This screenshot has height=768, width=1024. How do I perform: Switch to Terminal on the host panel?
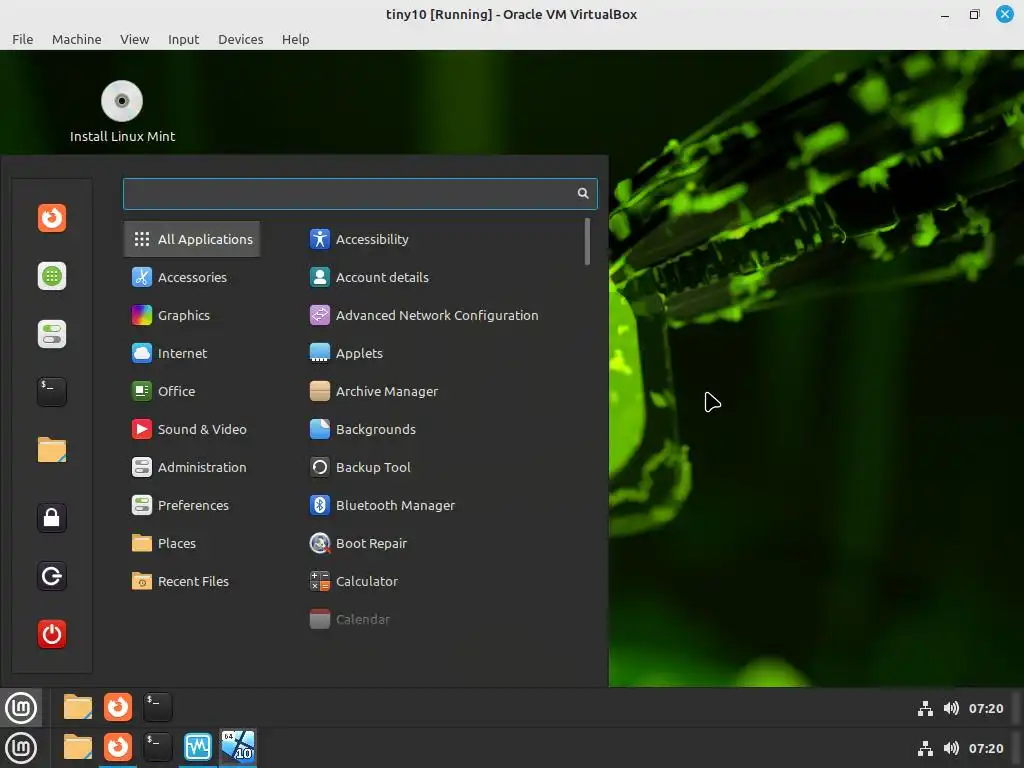coord(157,747)
